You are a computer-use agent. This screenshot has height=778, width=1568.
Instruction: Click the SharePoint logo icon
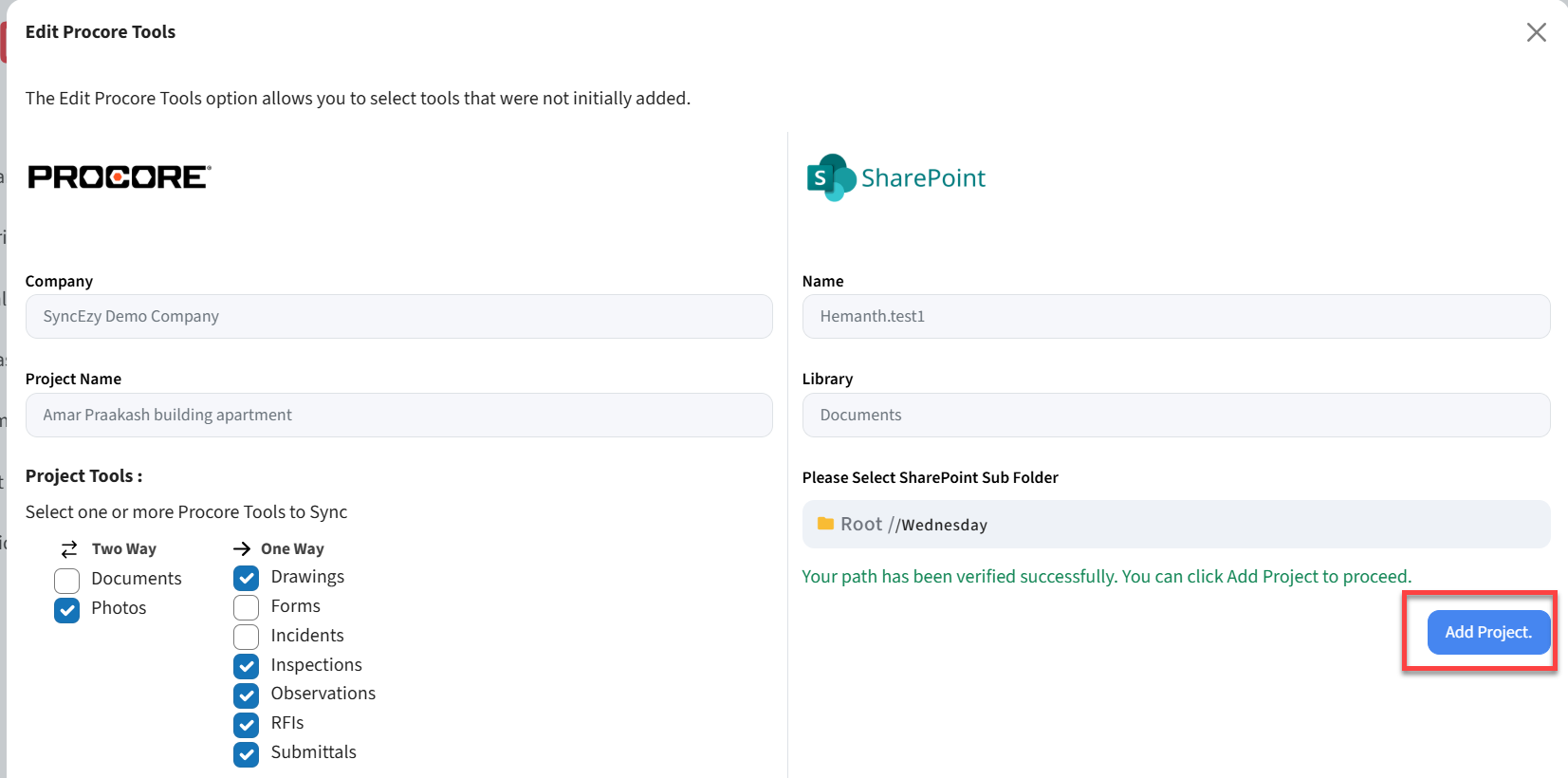coord(829,177)
